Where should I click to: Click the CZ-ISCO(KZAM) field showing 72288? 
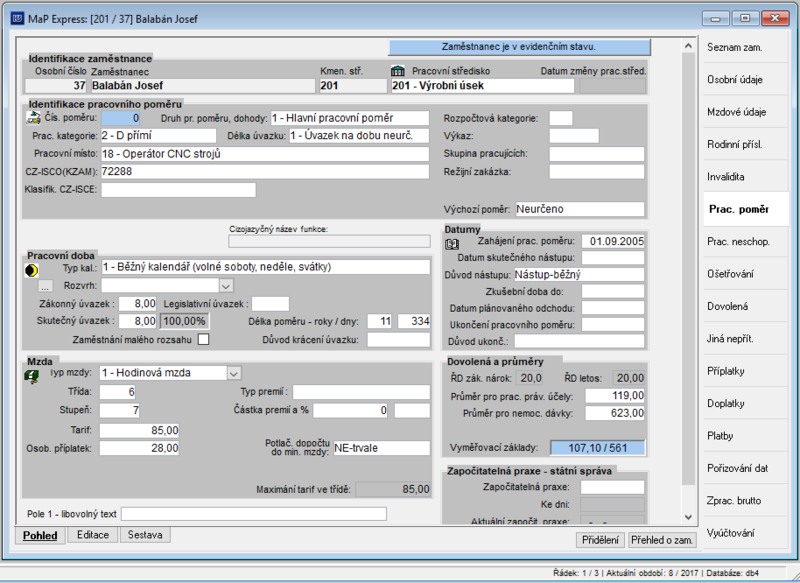(265, 171)
